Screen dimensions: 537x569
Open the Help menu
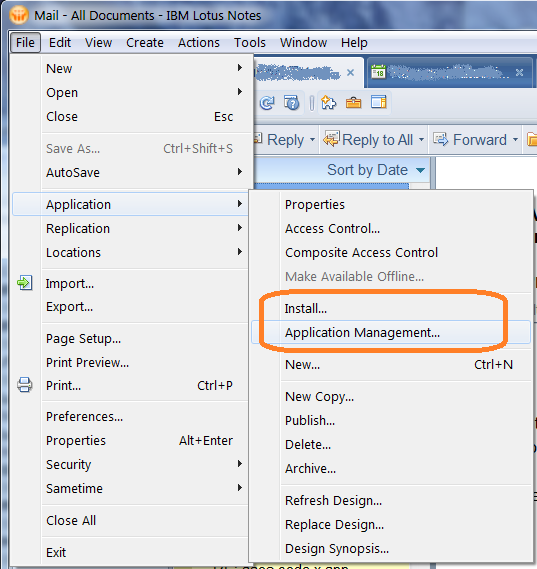354,43
